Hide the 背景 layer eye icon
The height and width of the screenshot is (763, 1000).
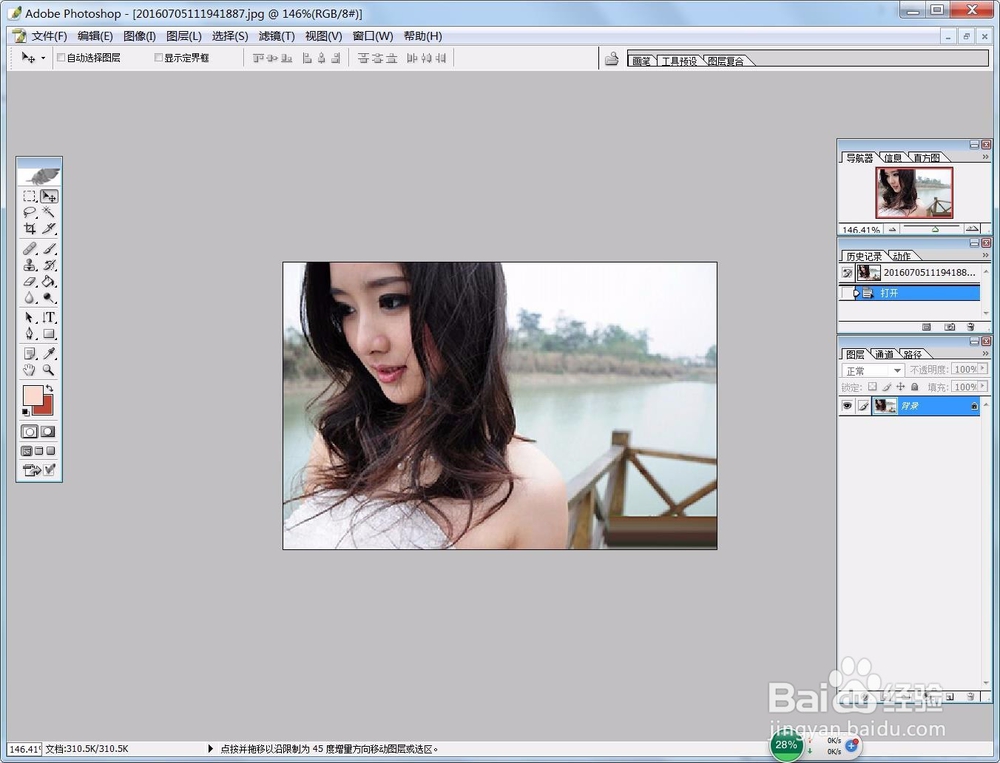tap(847, 406)
